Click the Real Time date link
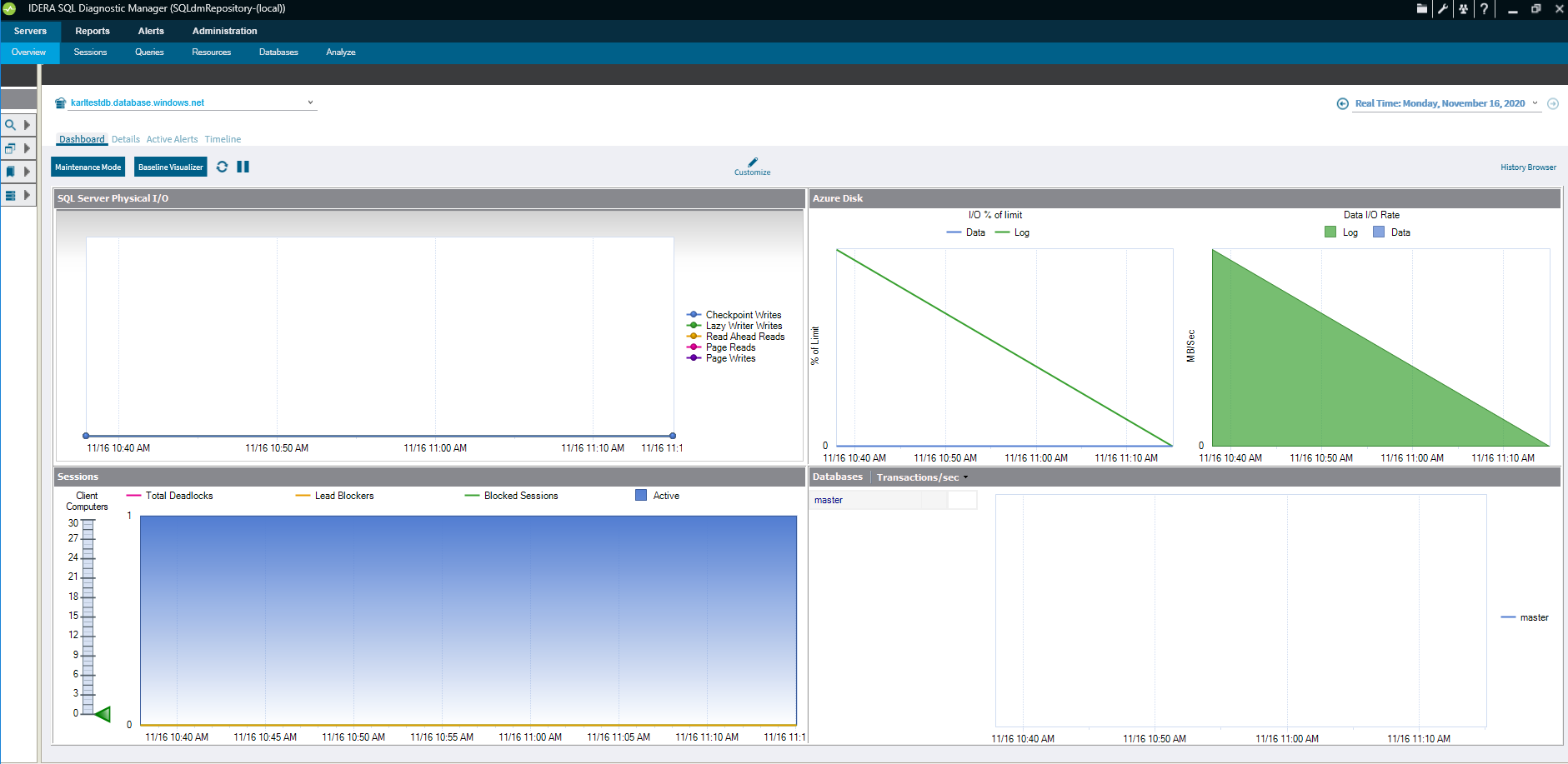The width and height of the screenshot is (1568, 764). click(1440, 103)
